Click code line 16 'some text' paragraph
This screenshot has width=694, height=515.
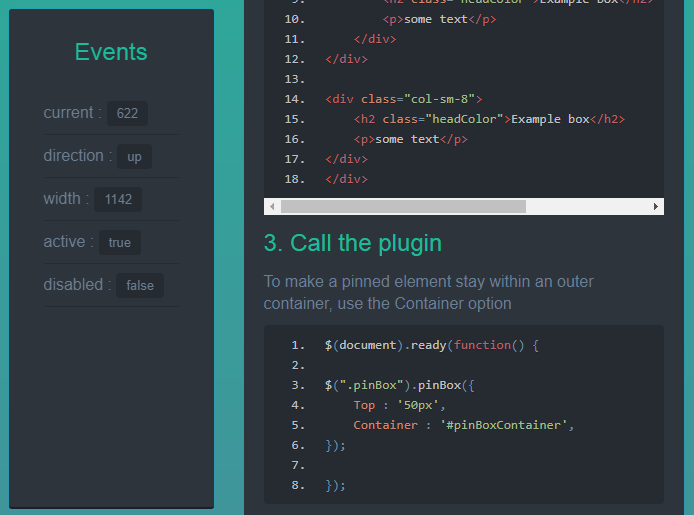pyautogui.click(x=410, y=139)
